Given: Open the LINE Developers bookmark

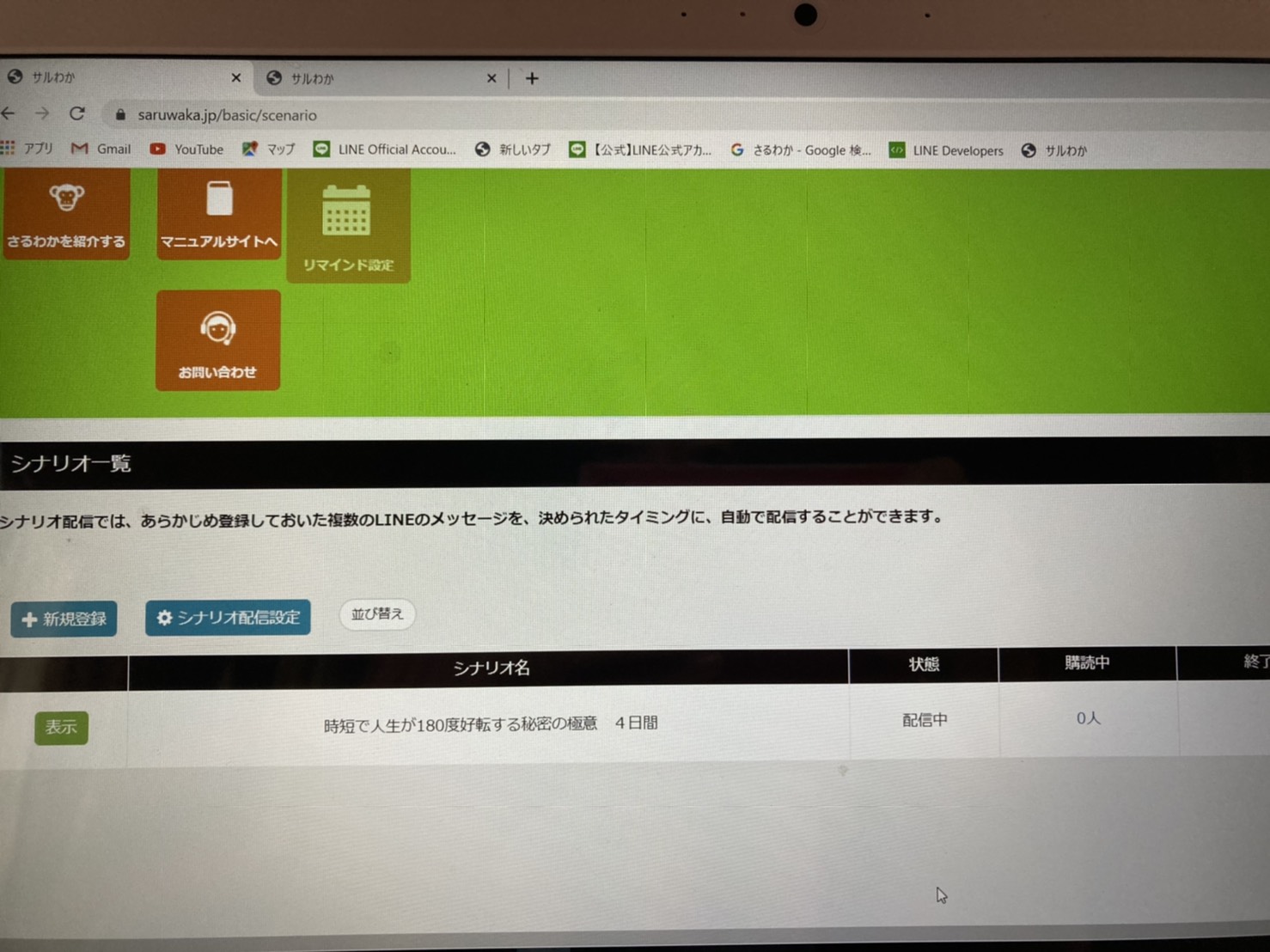Looking at the screenshot, I should click(x=946, y=150).
